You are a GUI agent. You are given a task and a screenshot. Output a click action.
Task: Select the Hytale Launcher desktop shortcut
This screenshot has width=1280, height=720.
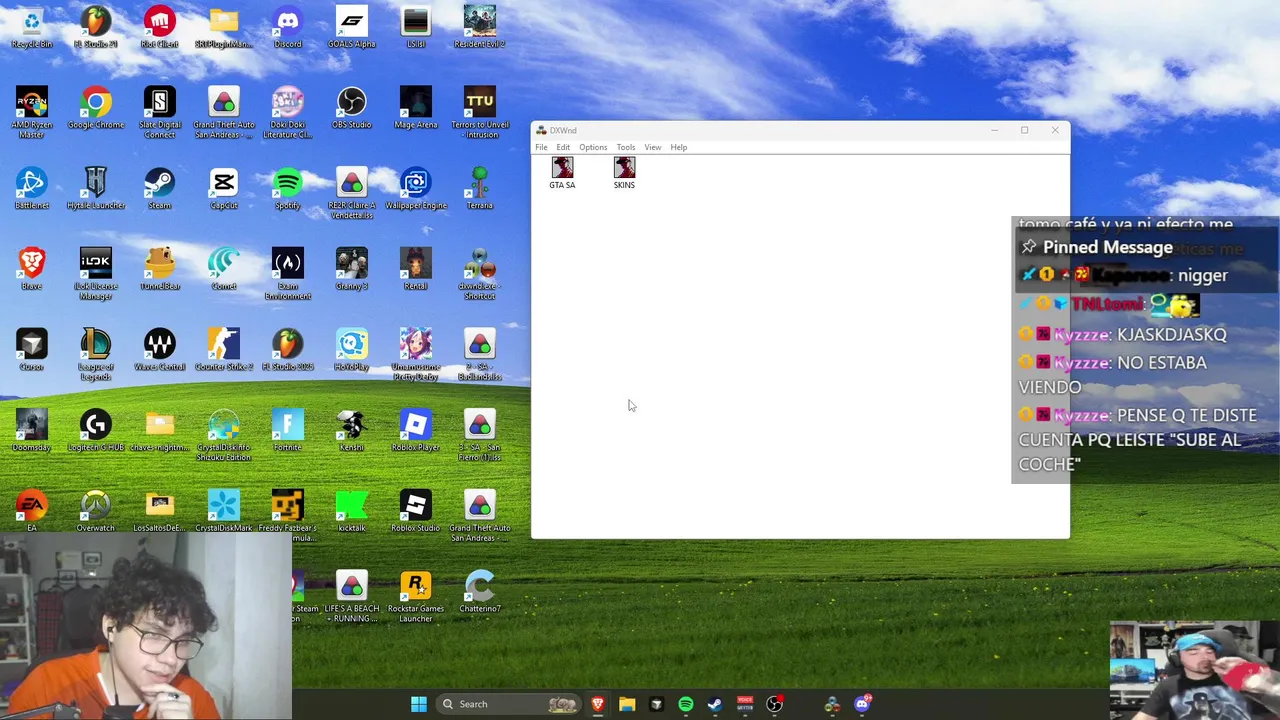[96, 188]
